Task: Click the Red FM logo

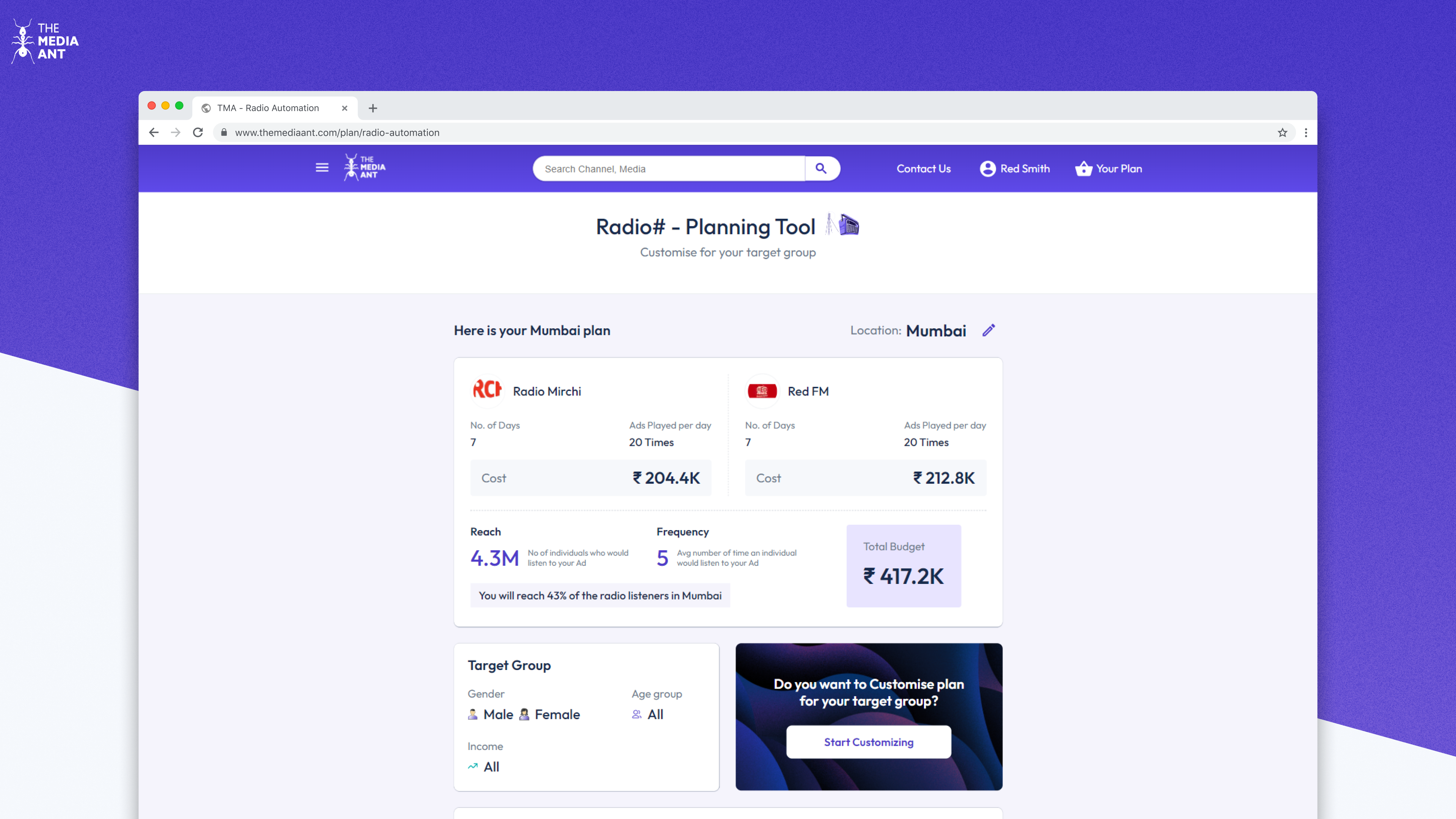Action: 762,391
